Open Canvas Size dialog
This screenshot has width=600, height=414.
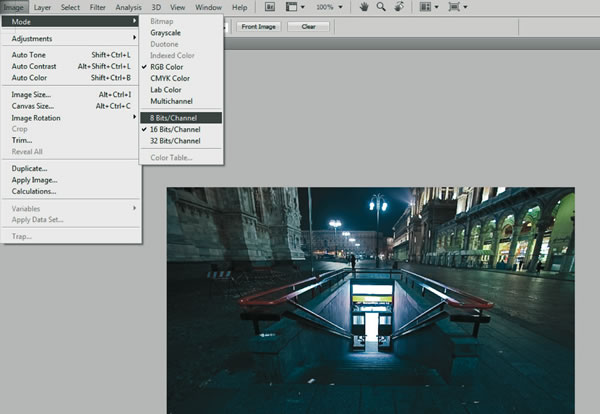pyautogui.click(x=70, y=106)
